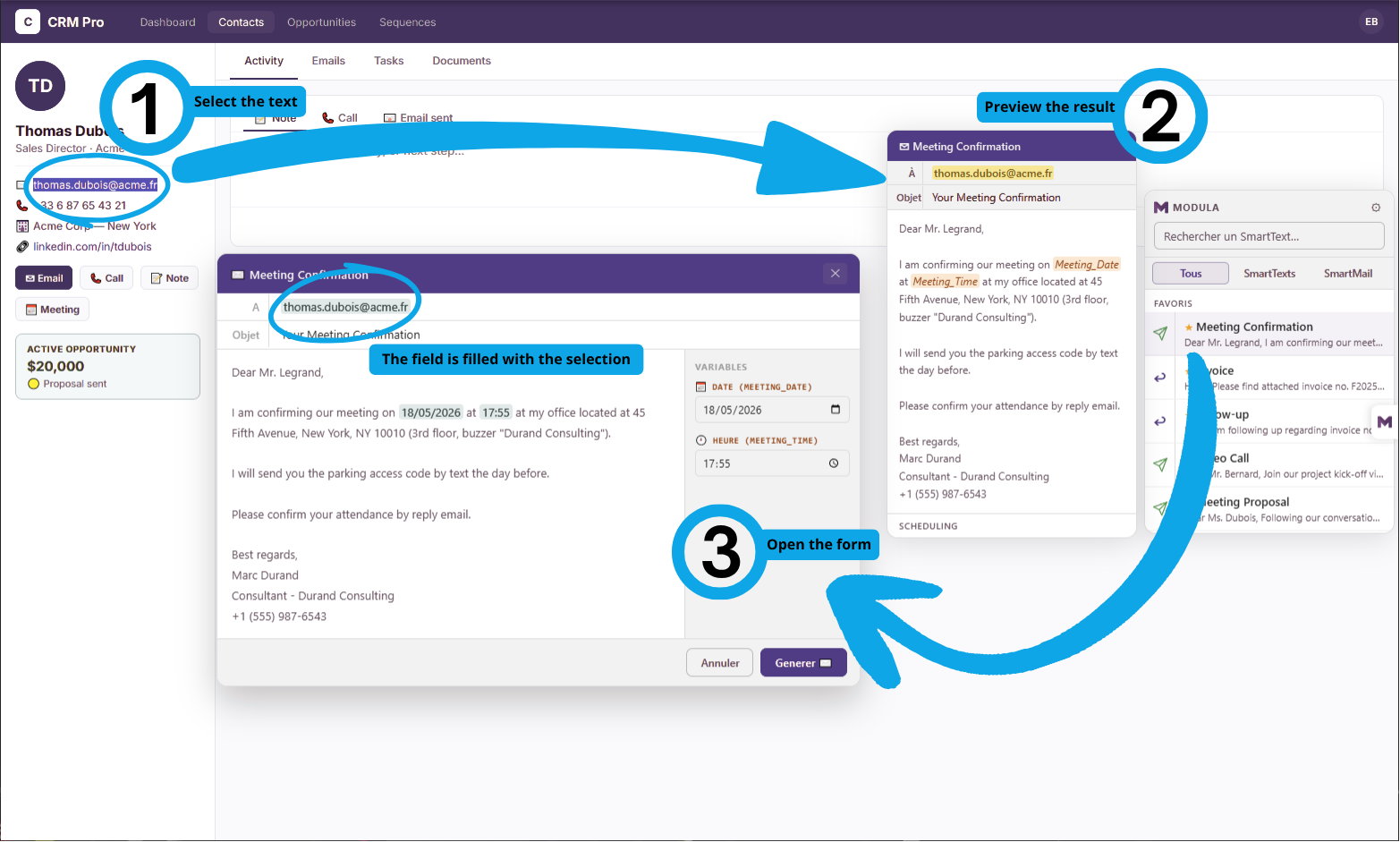This screenshot has width=1400, height=842.
Task: Open the EB user avatar menu
Action: 1371,21
